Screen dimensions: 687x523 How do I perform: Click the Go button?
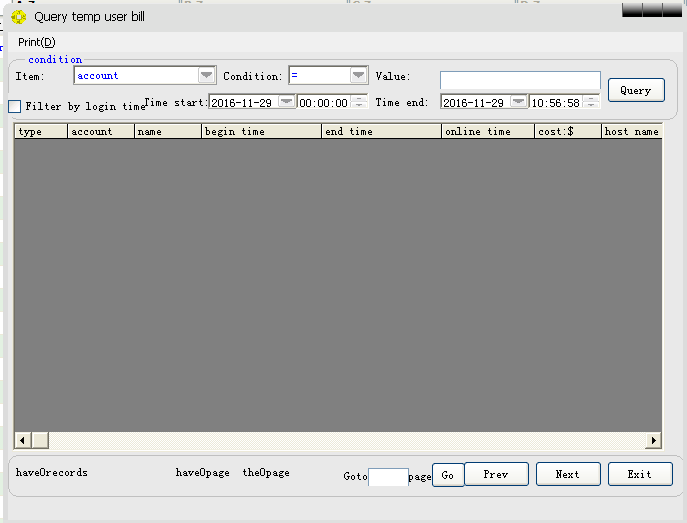point(448,475)
